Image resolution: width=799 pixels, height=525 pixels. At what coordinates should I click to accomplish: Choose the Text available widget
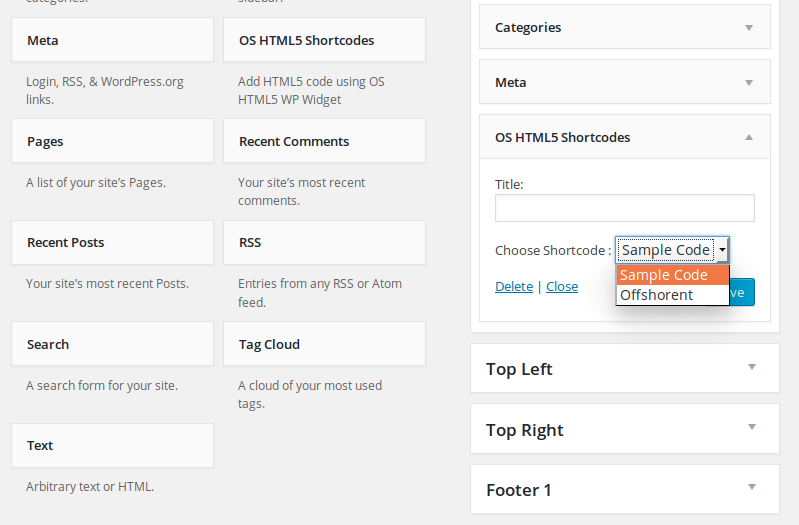point(112,445)
